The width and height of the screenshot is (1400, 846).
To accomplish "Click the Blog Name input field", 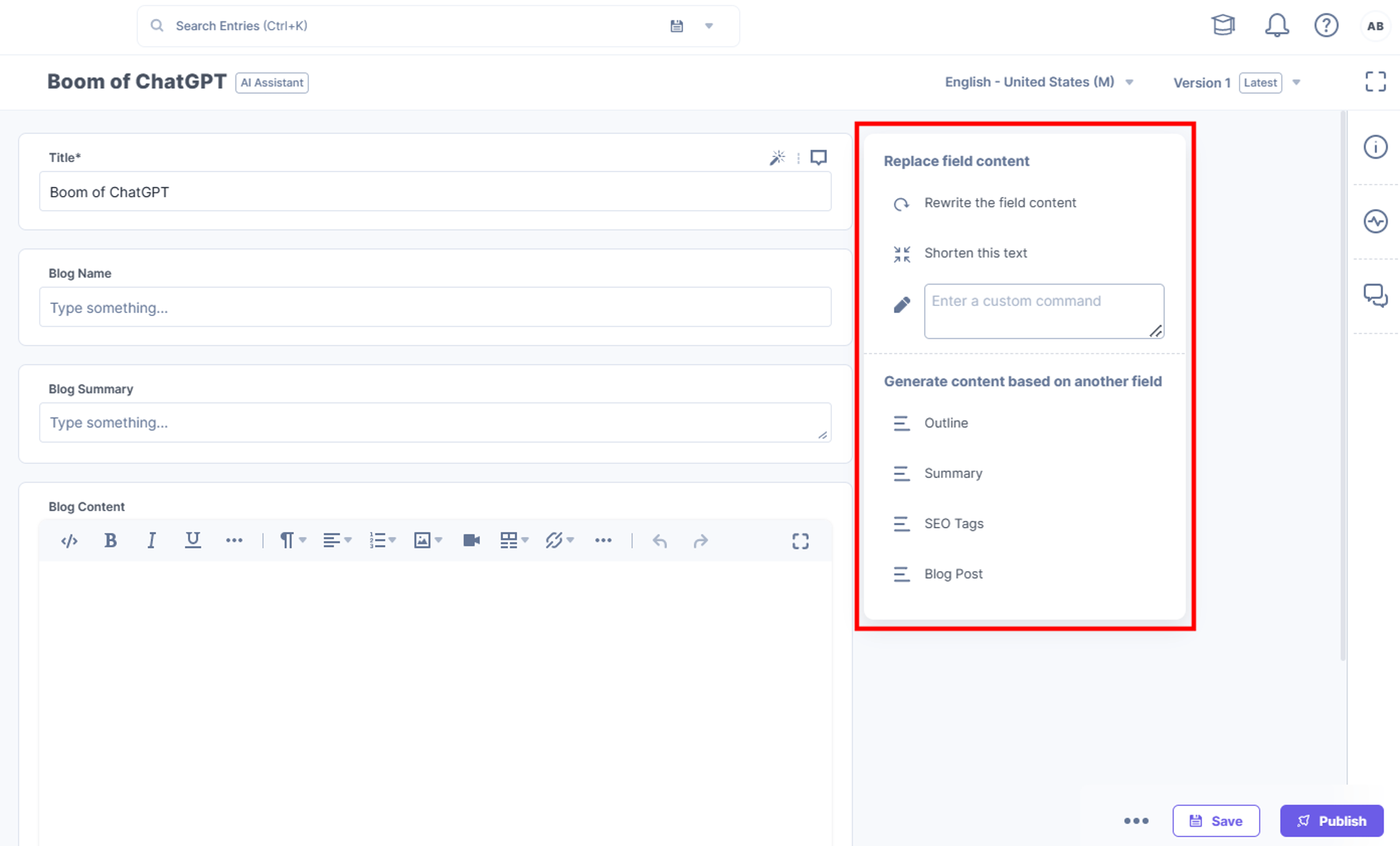I will pos(435,307).
